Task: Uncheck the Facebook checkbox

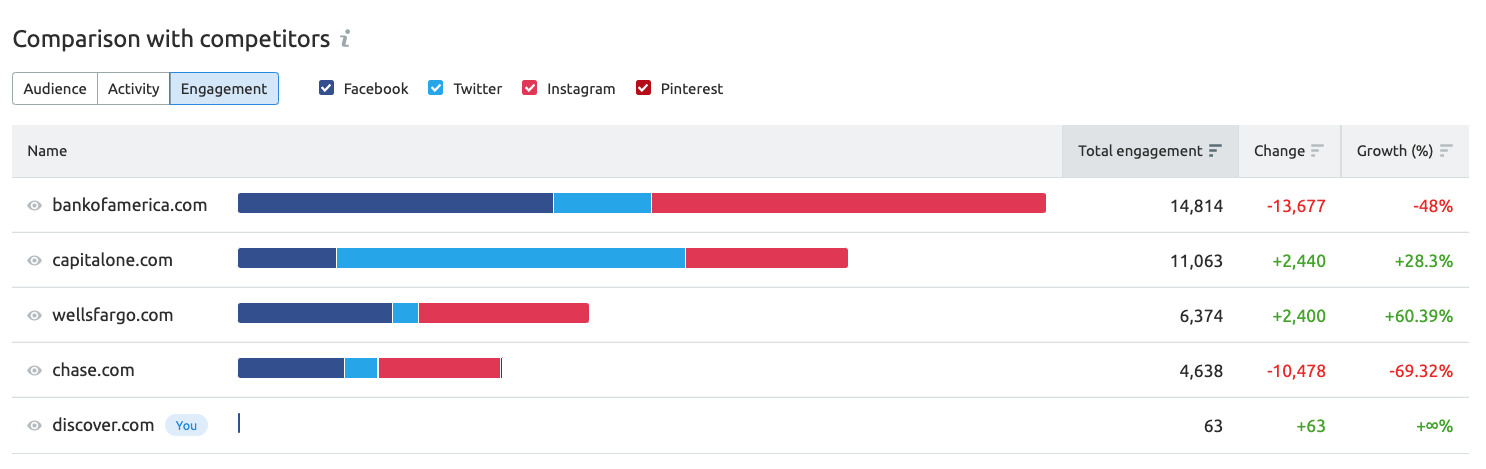Action: click(326, 88)
